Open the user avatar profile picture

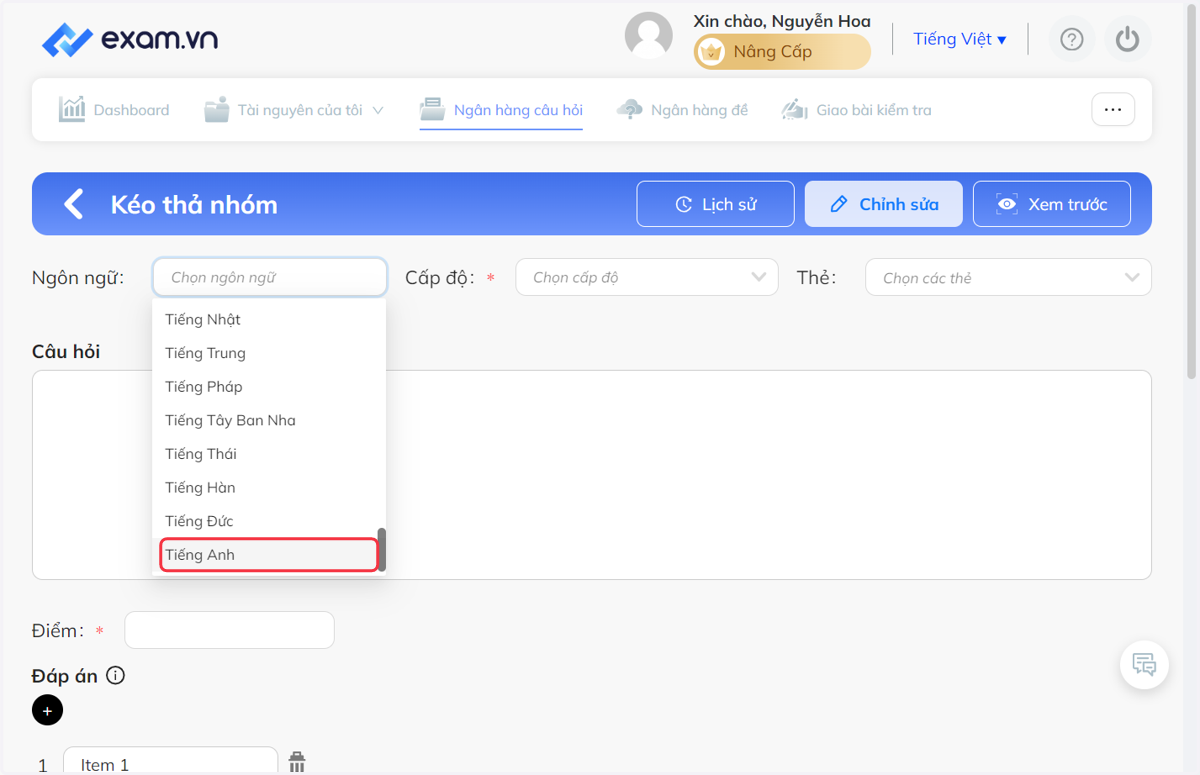click(x=649, y=37)
